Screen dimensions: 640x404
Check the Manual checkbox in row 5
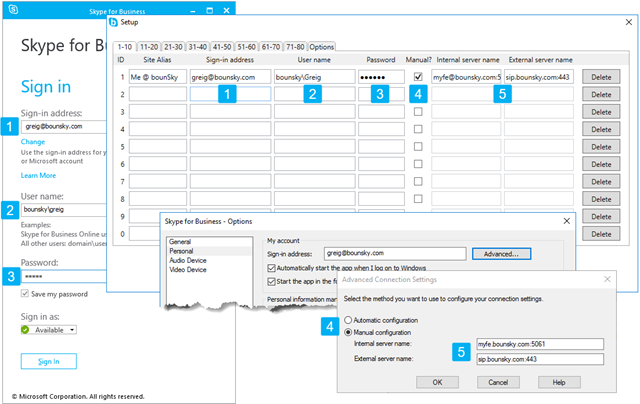coord(418,146)
